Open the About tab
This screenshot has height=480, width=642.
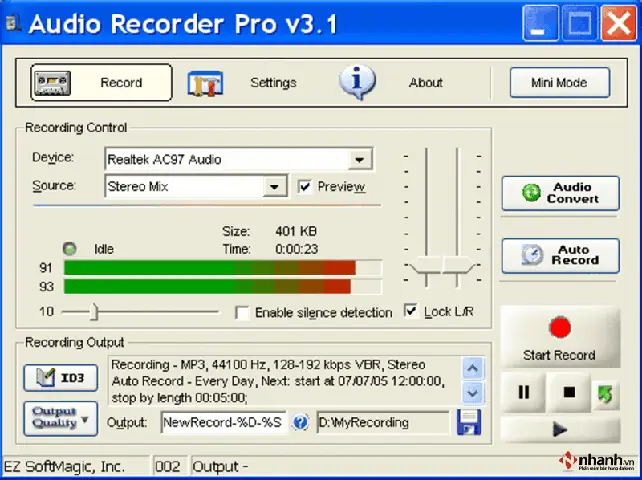[x=391, y=83]
